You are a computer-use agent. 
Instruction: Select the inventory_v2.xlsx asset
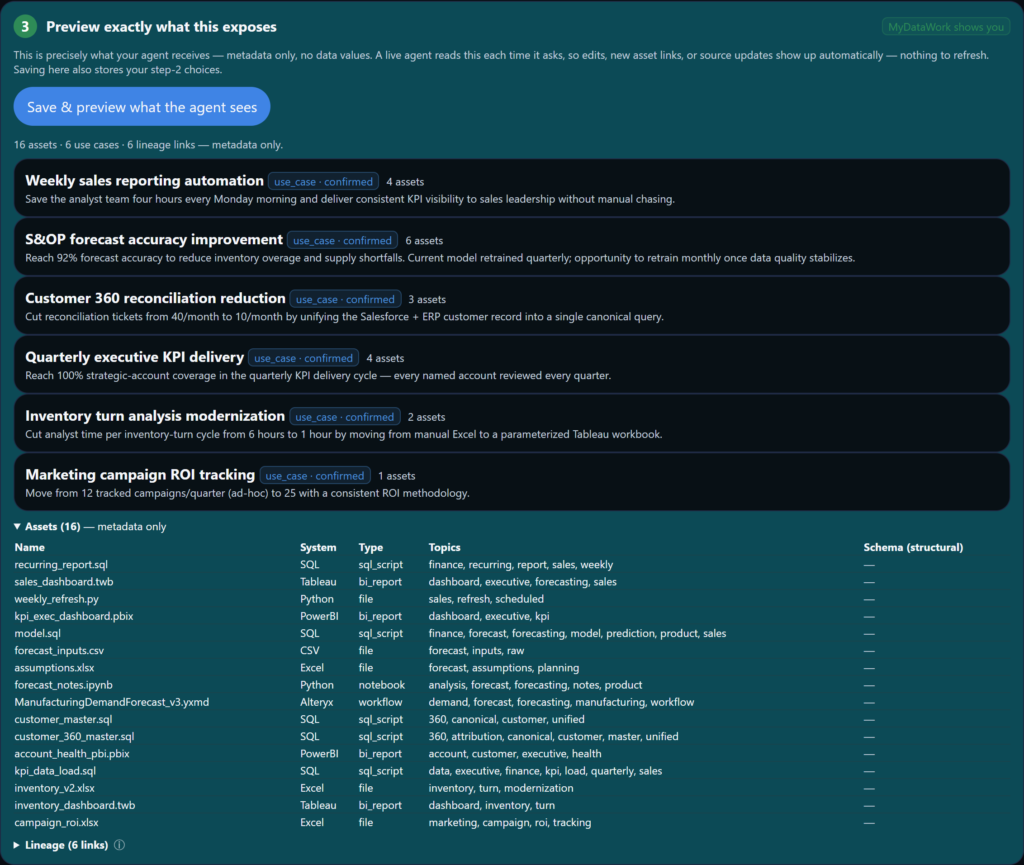click(x=54, y=788)
